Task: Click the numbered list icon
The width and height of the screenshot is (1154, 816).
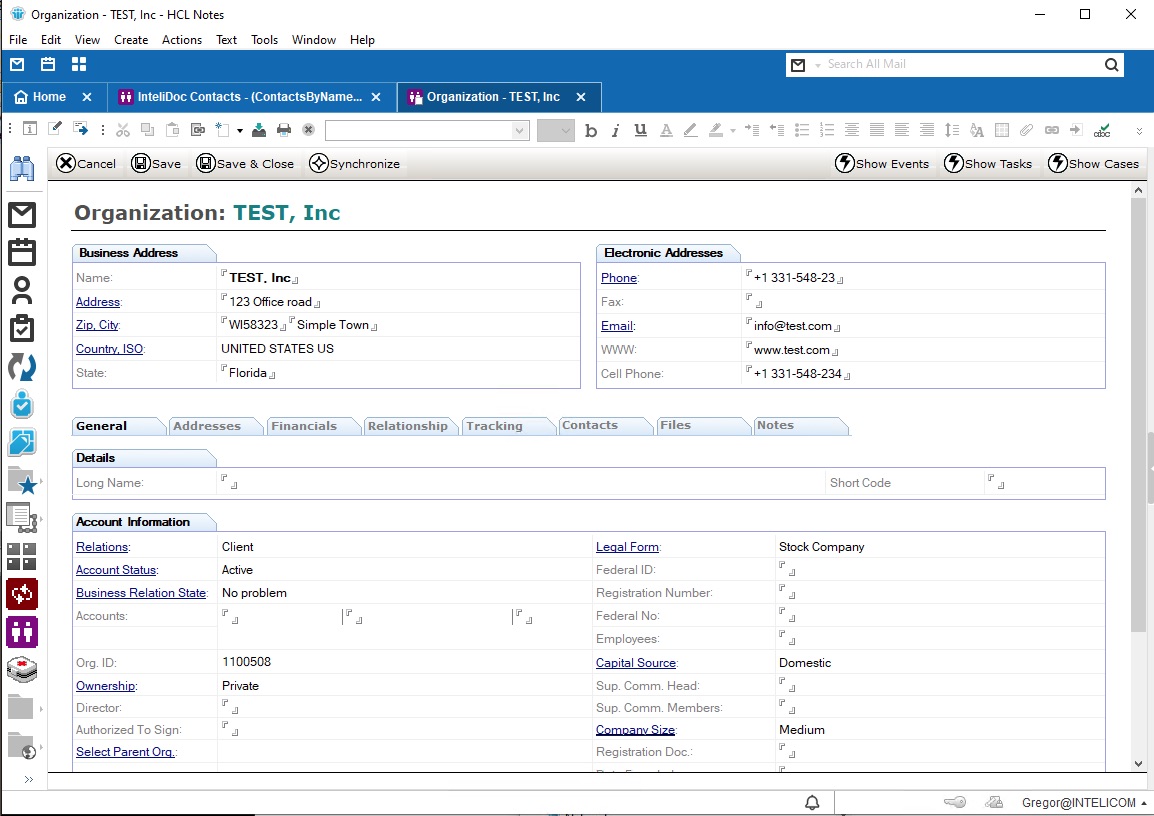Action: tap(827, 130)
